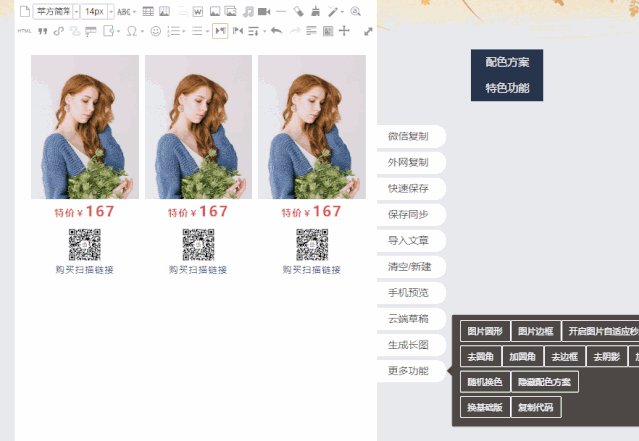Expand the ordered list style arrow
Viewport: 639px width, 441px height.
[x=184, y=31]
